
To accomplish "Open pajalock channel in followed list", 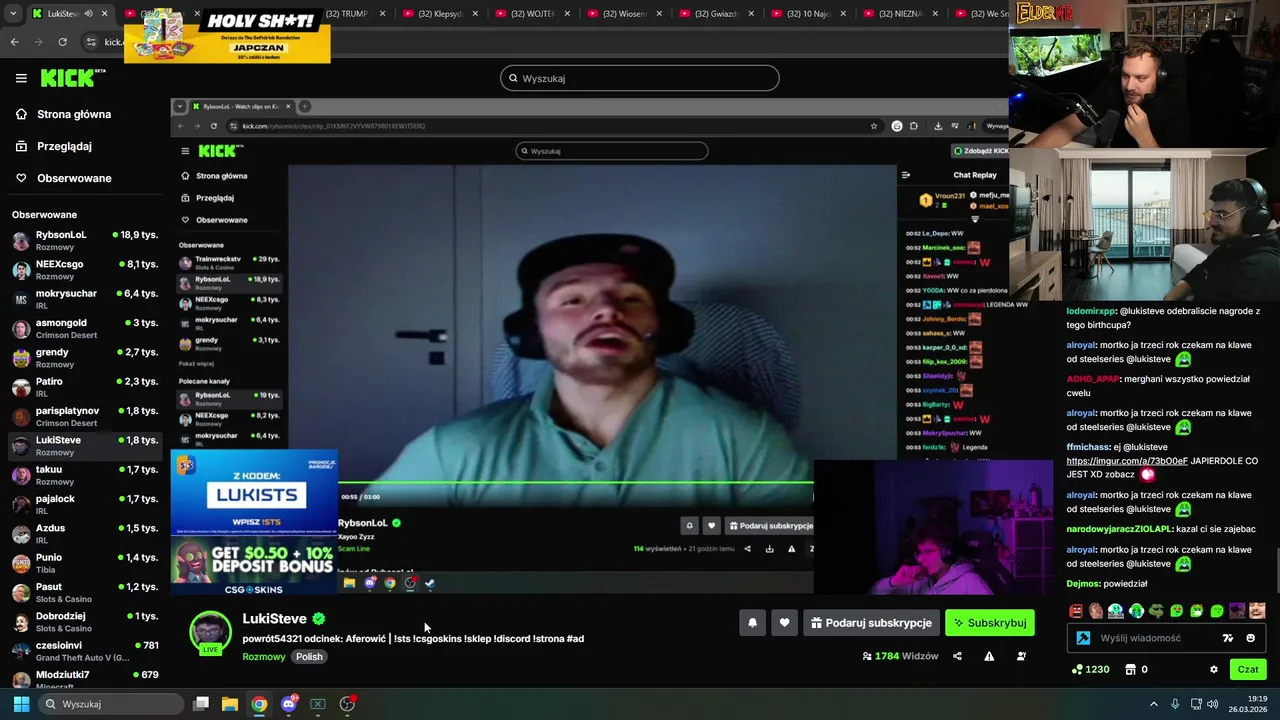I will tap(84, 504).
